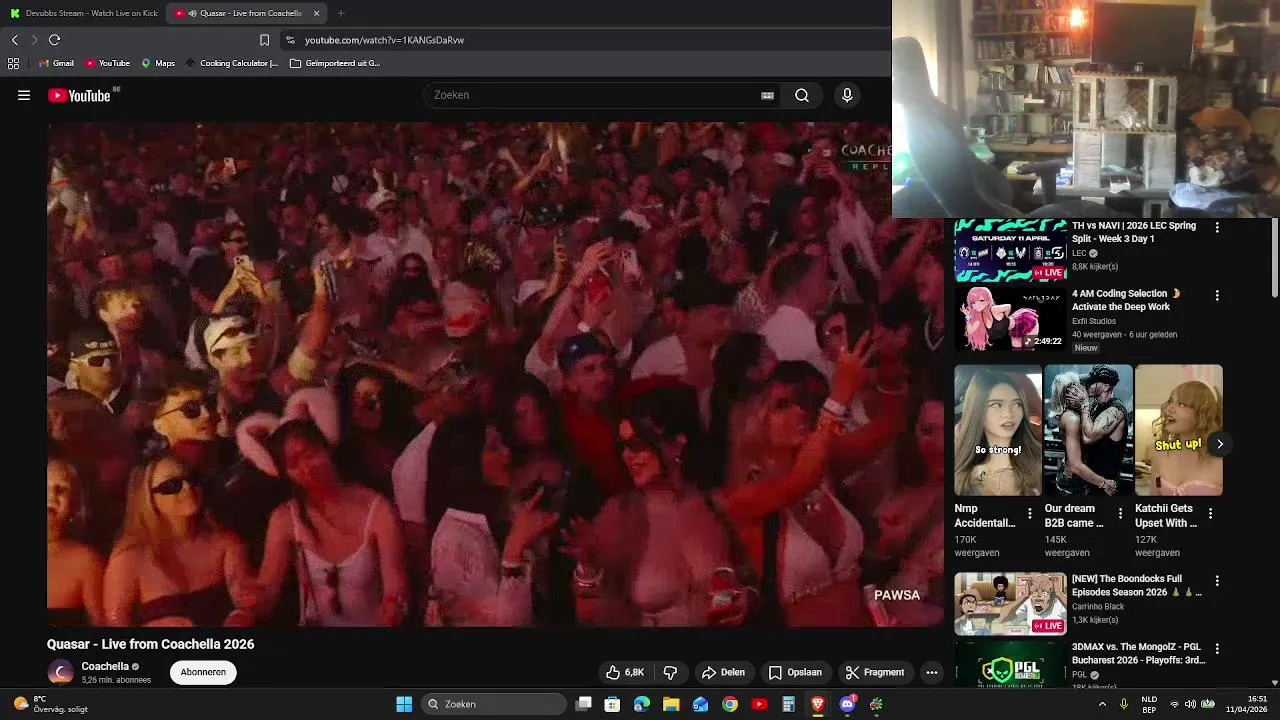Image resolution: width=1280 pixels, height=720 pixels.
Task: Open volume control in system tray
Action: click(1192, 704)
